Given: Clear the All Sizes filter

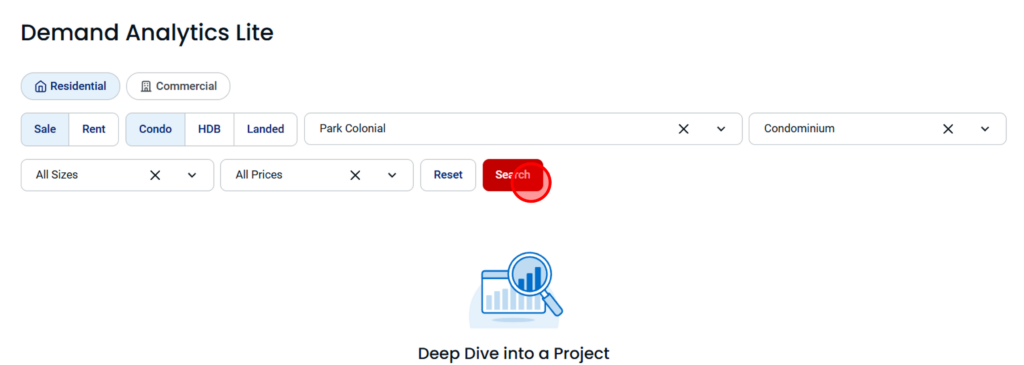Looking at the screenshot, I should [155, 175].
